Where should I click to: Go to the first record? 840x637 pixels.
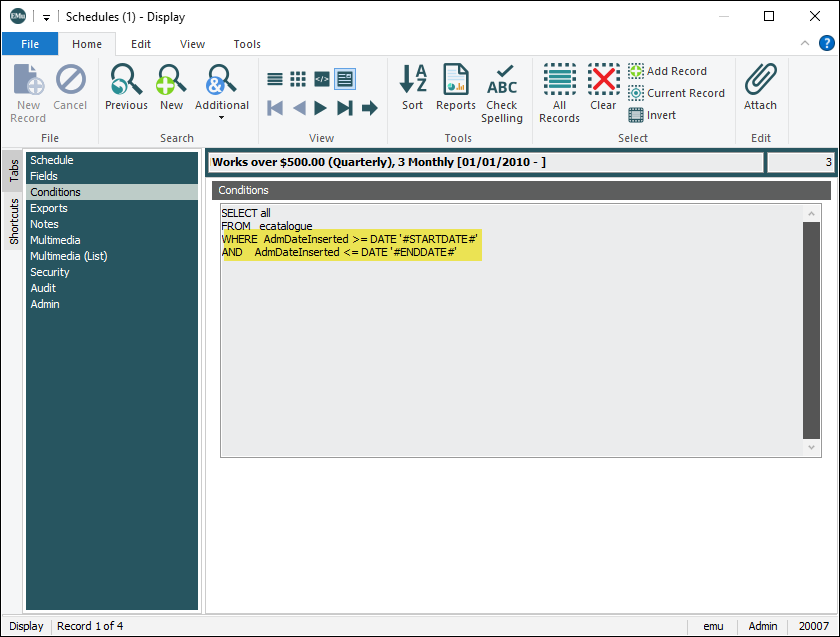click(275, 108)
